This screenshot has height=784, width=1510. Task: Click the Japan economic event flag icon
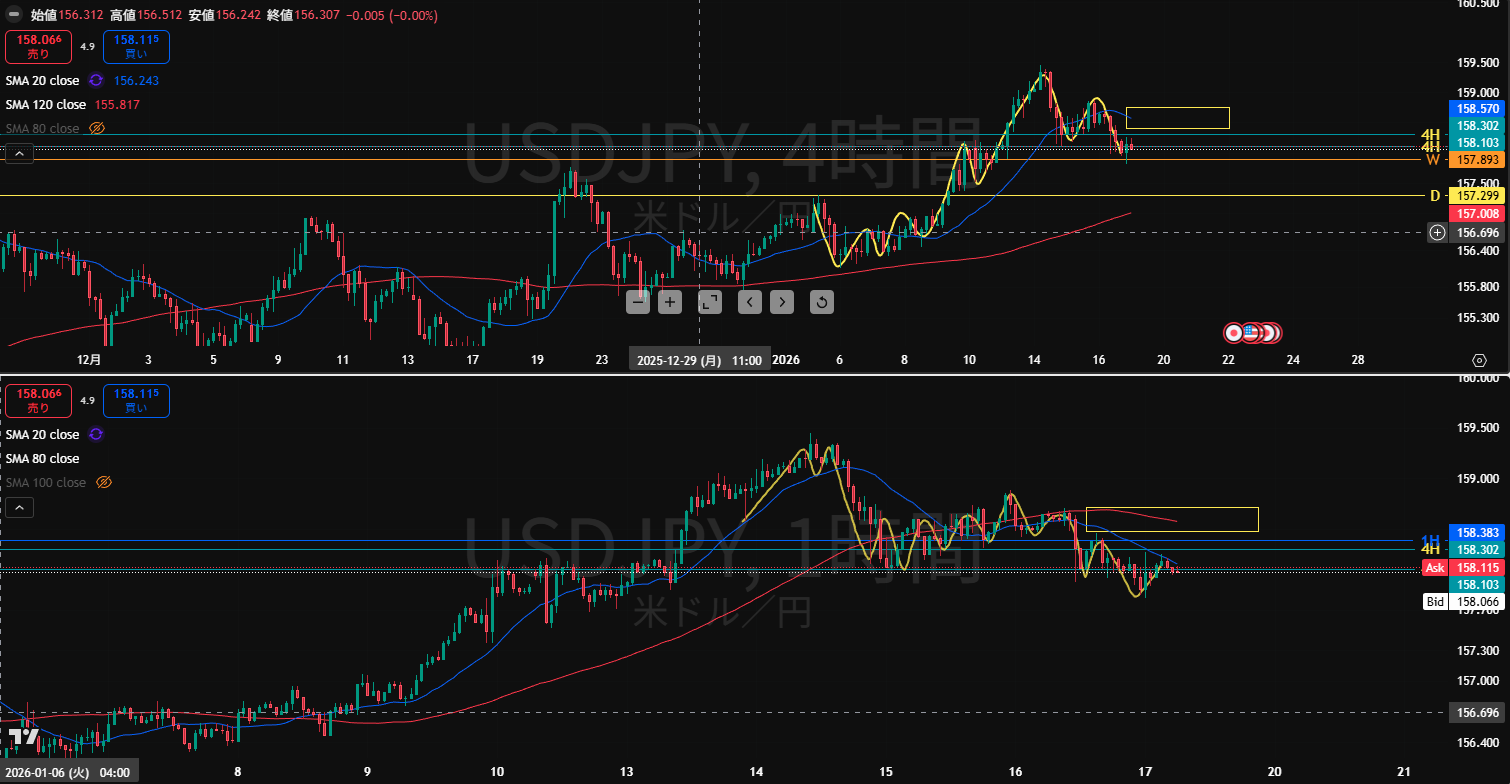point(1235,332)
